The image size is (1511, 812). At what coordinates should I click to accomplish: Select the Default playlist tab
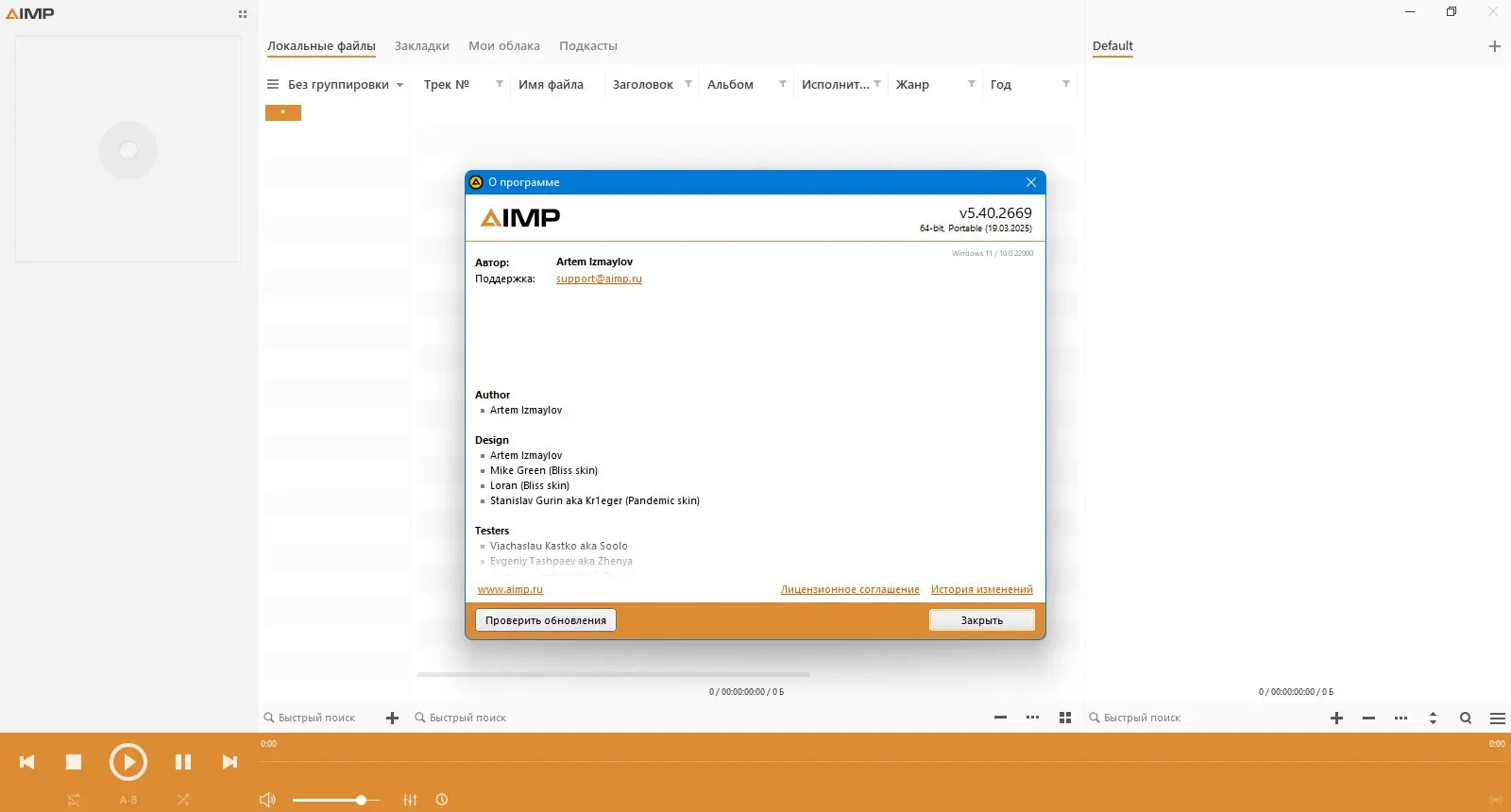coord(1112,45)
